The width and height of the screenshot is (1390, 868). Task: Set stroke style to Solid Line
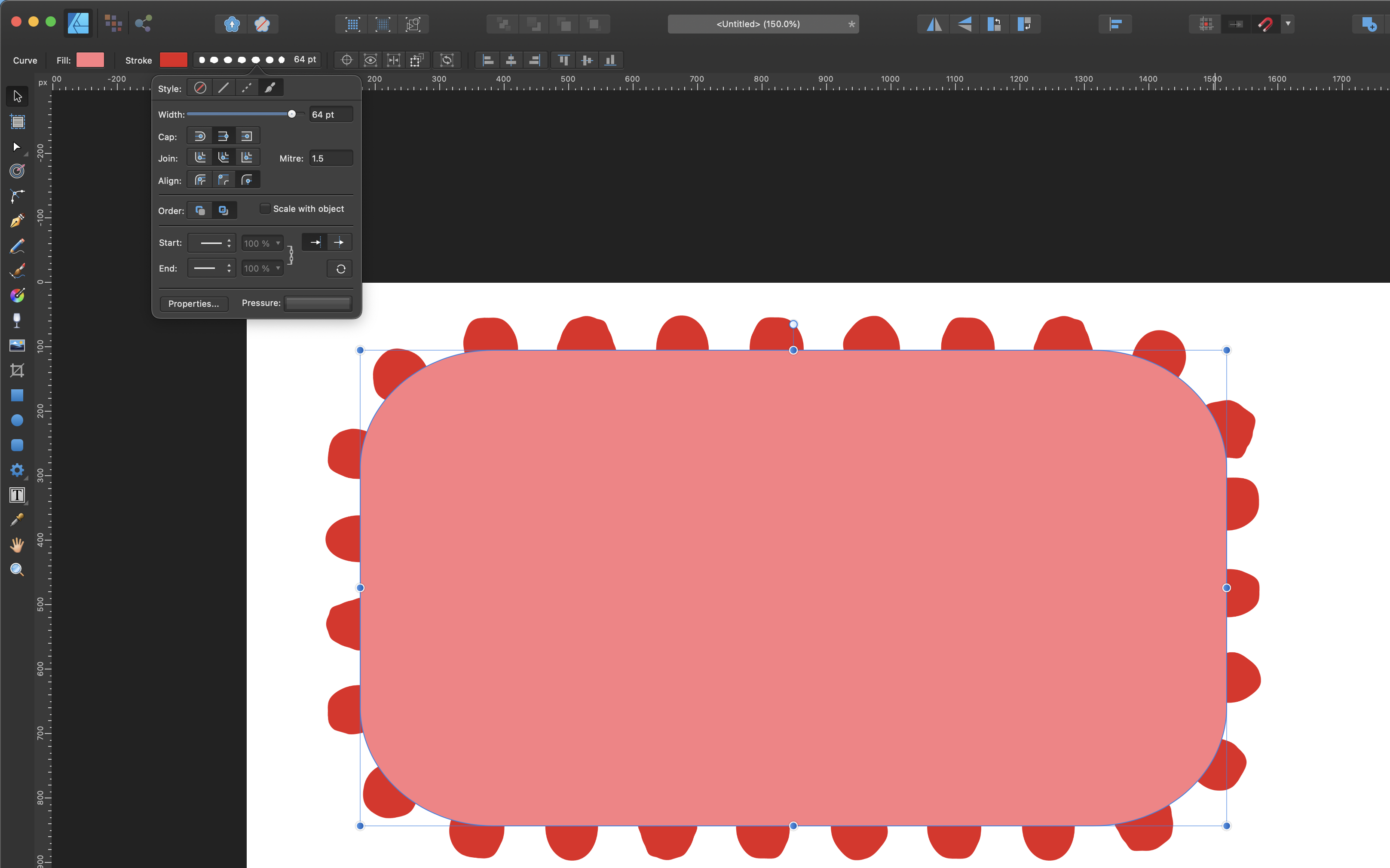pos(224,88)
